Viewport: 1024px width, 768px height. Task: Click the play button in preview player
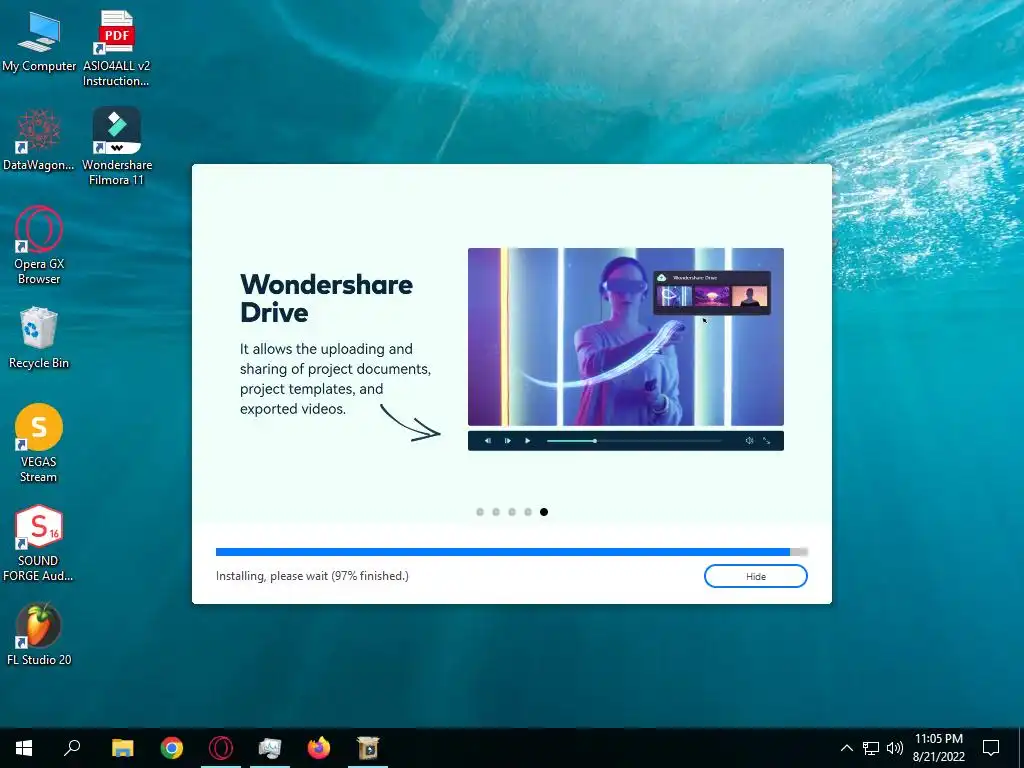[528, 441]
